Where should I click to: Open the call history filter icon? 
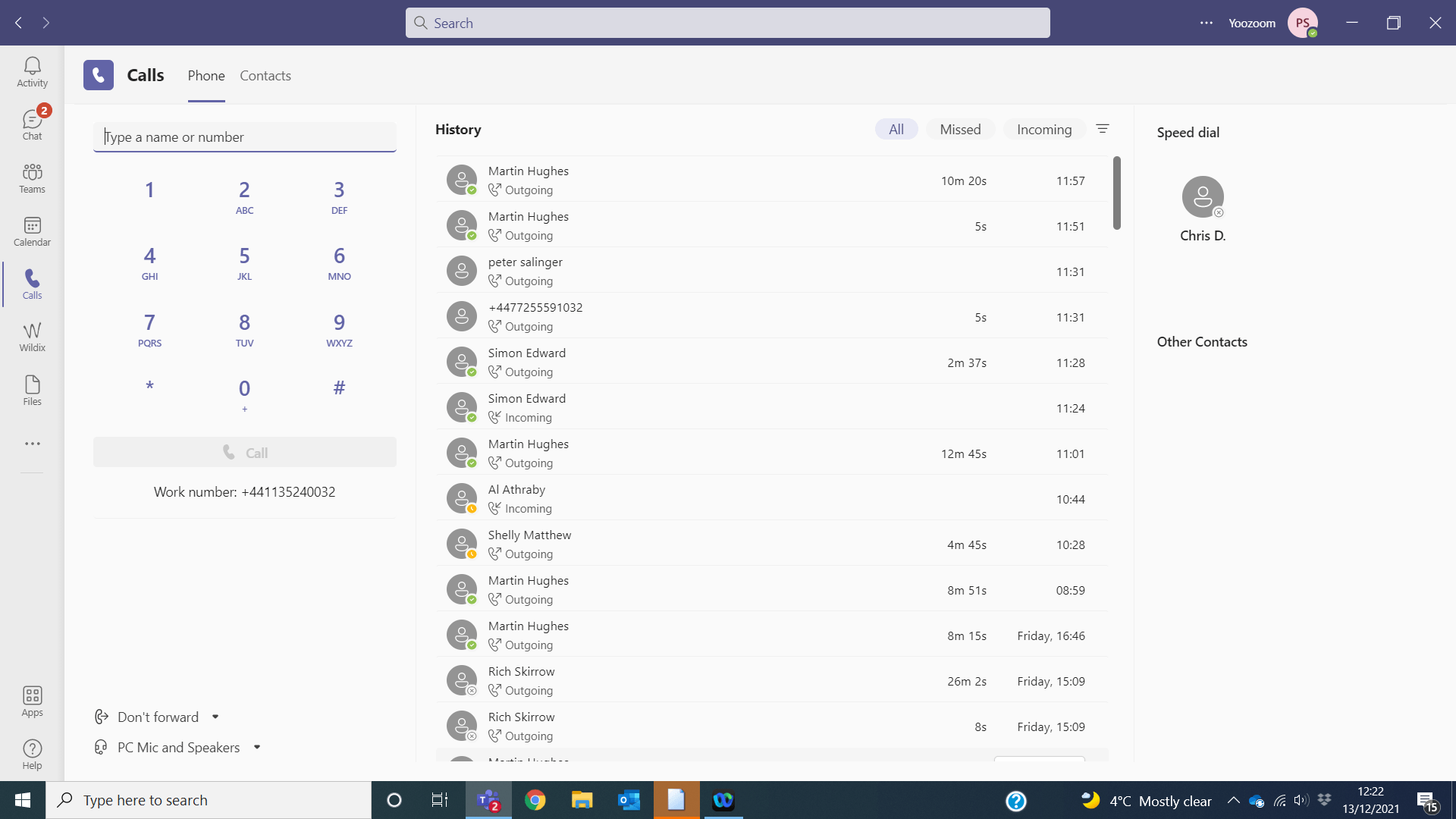point(1103,129)
